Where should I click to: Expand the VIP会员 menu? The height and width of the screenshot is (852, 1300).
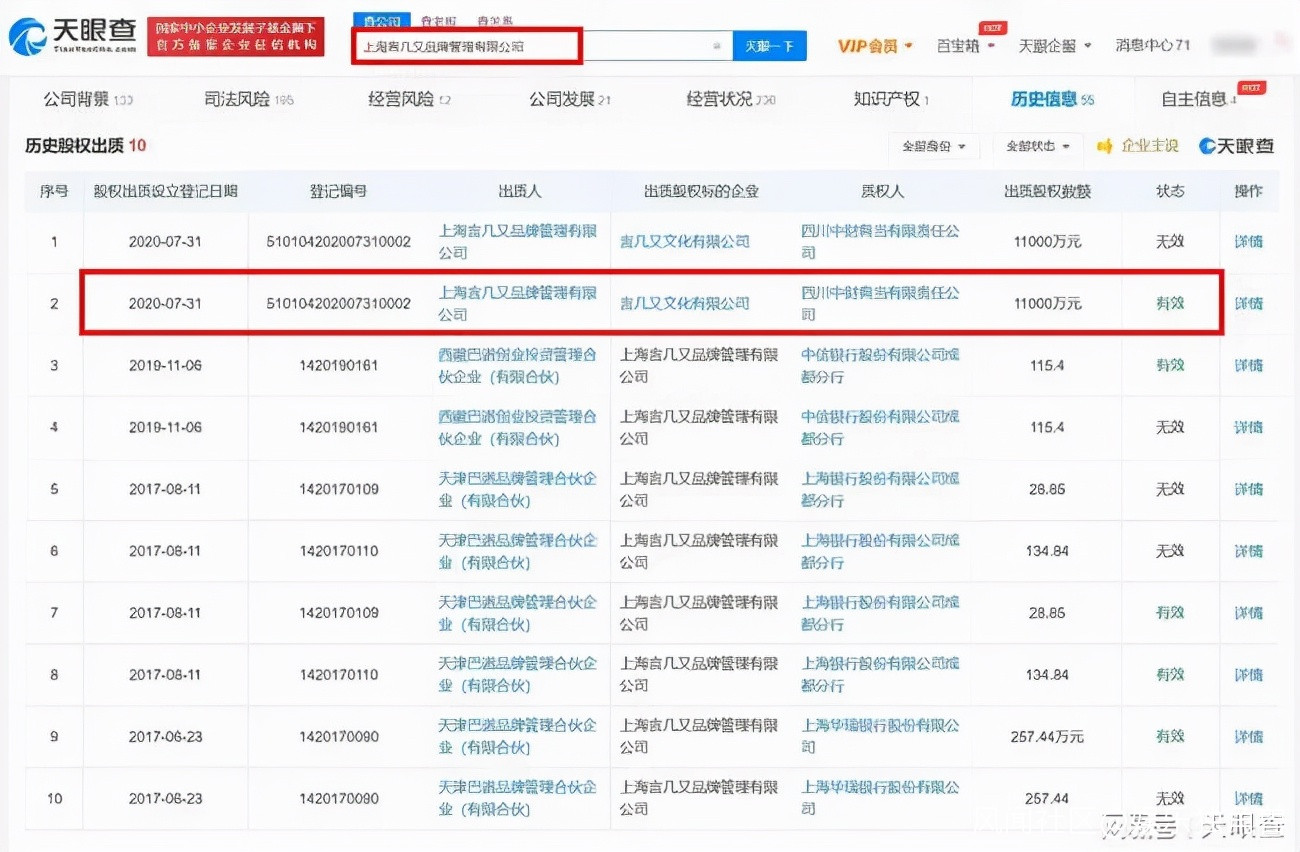(x=875, y=45)
